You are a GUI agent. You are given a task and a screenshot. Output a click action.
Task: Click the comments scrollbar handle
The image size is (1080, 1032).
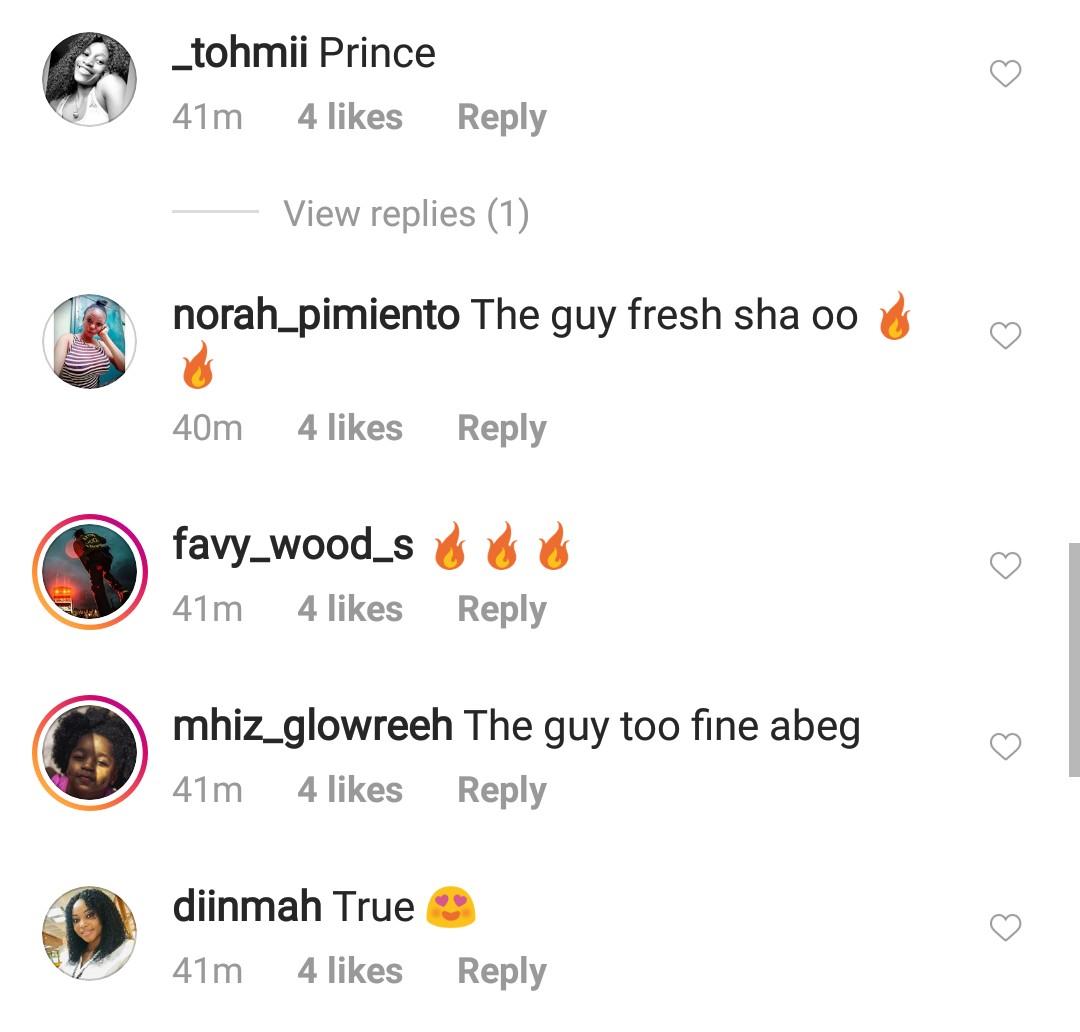[x=1074, y=660]
